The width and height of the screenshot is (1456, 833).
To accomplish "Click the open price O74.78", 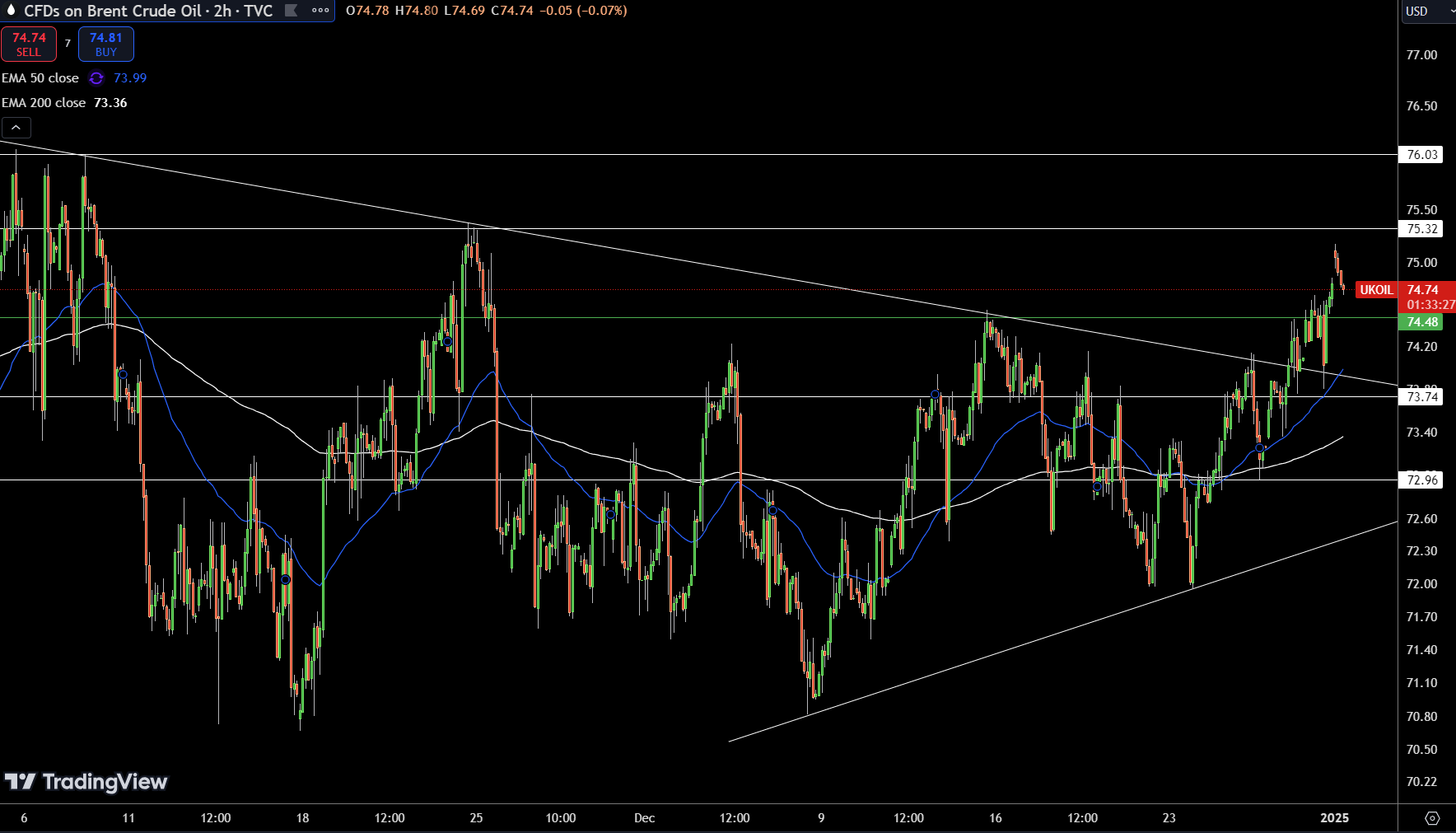I will 367,11.
